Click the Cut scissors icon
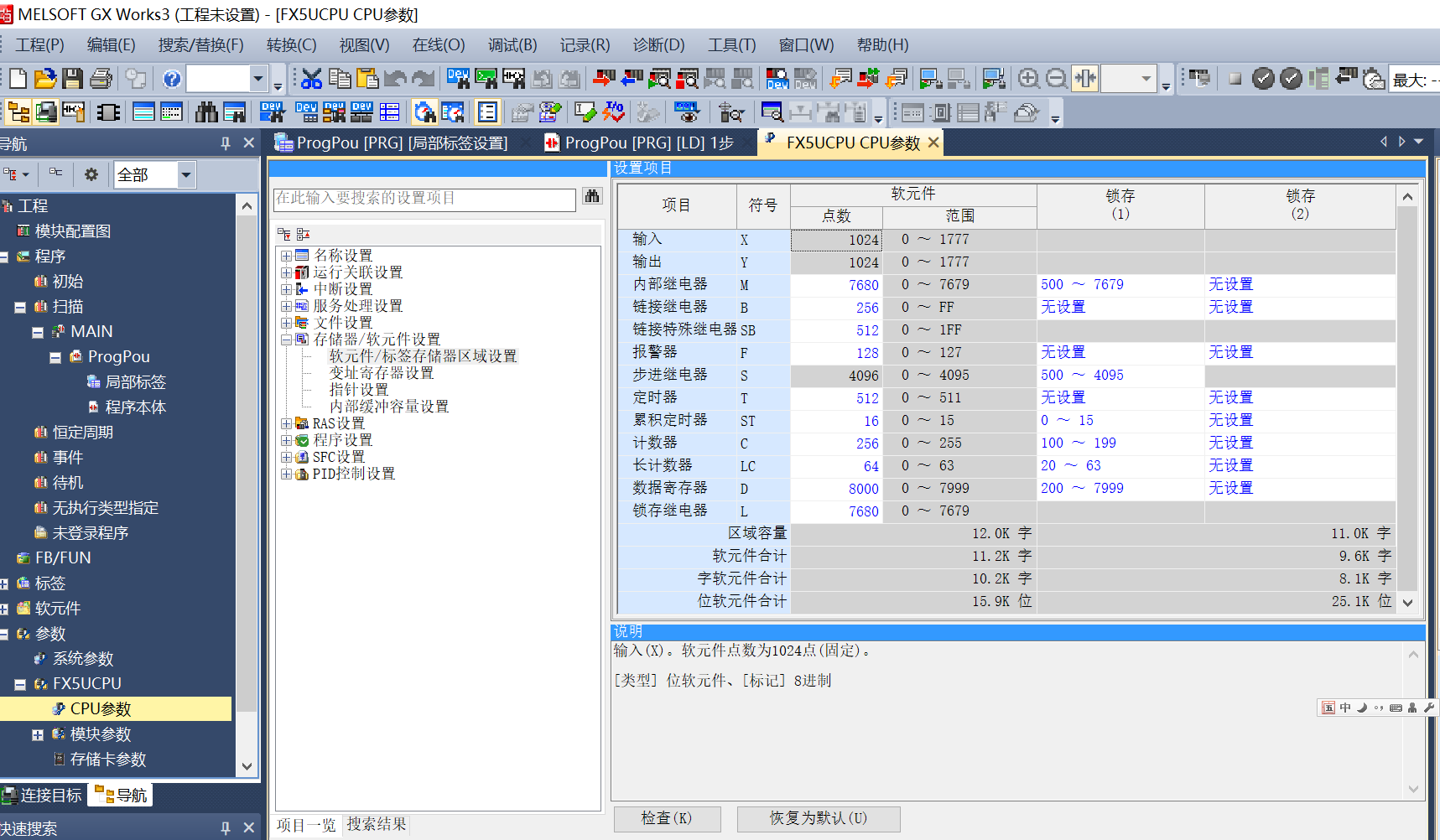Image resolution: width=1440 pixels, height=840 pixels. (x=311, y=79)
